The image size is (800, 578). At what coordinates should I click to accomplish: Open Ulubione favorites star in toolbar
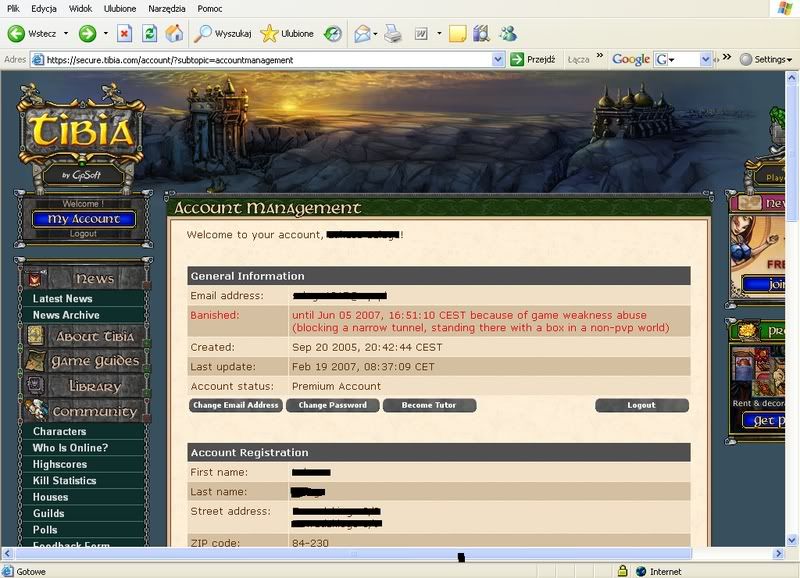coord(269,34)
